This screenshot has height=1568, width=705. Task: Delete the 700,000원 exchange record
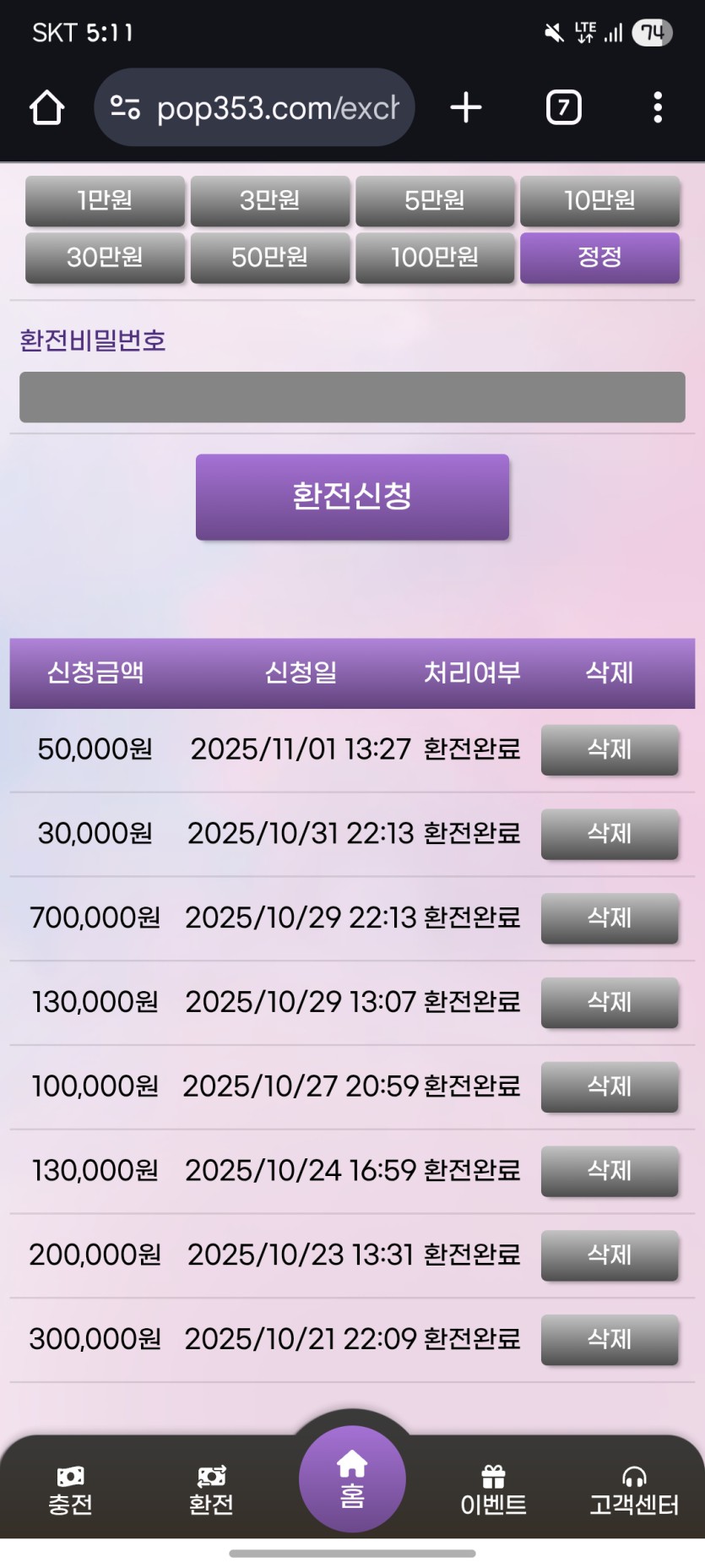[x=609, y=918]
